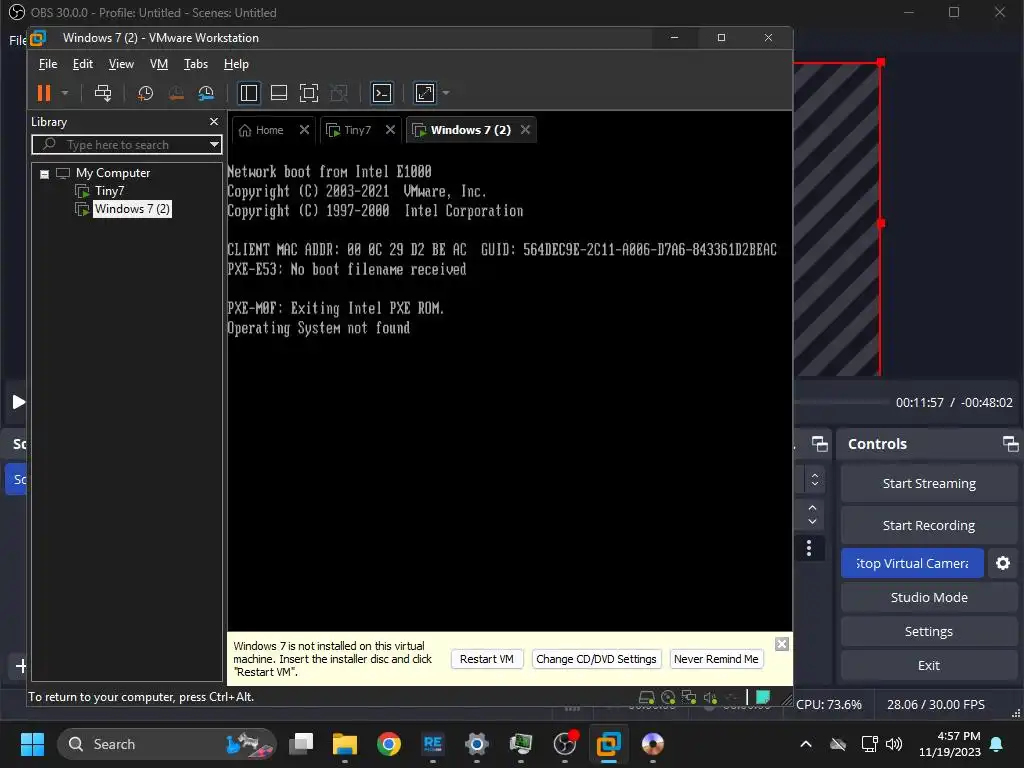Image resolution: width=1024 pixels, height=768 pixels.
Task: Close the Windows 7 (2) tab
Action: [x=525, y=129]
